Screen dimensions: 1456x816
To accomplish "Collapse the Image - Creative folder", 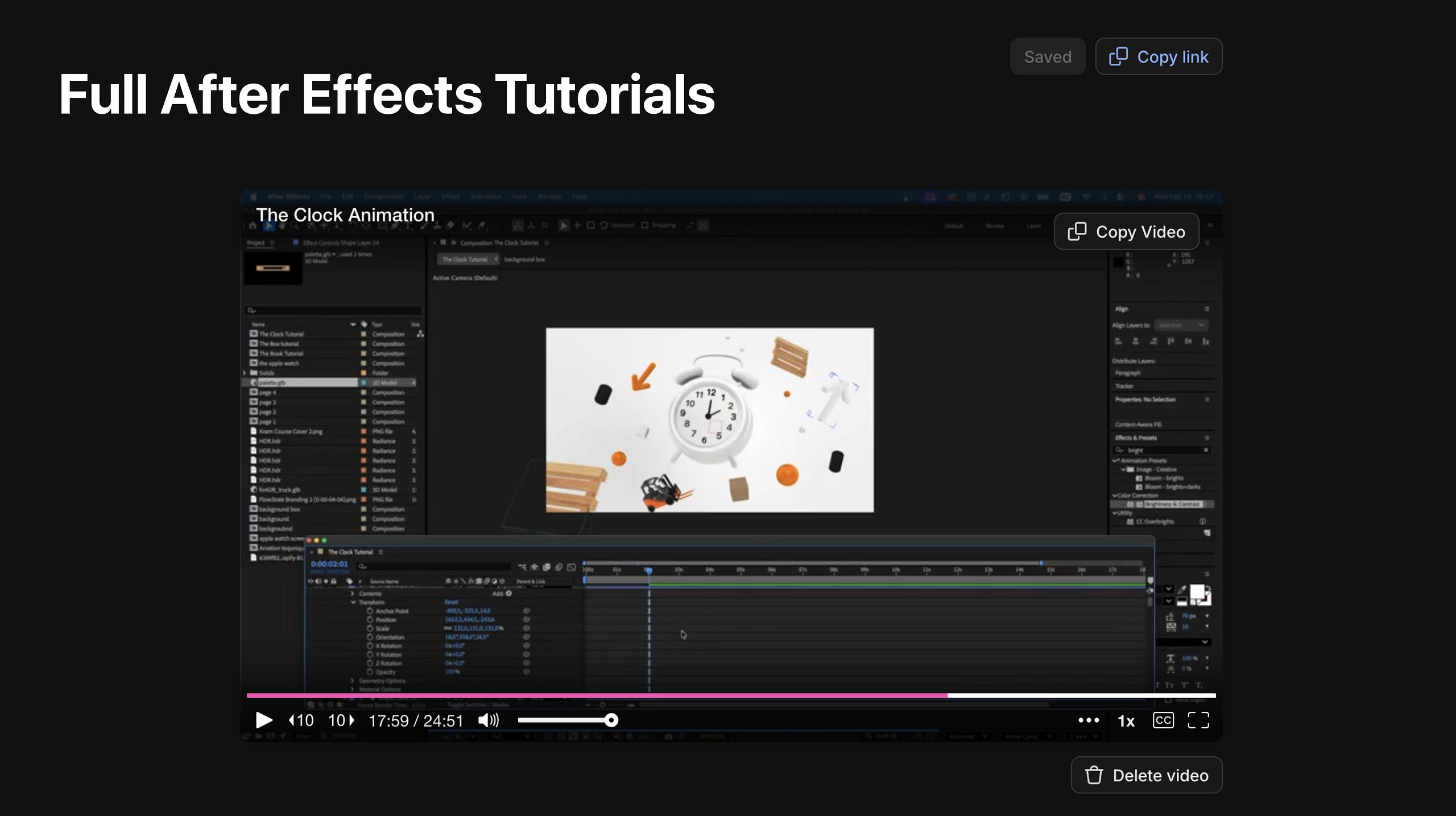I will tap(1123, 469).
